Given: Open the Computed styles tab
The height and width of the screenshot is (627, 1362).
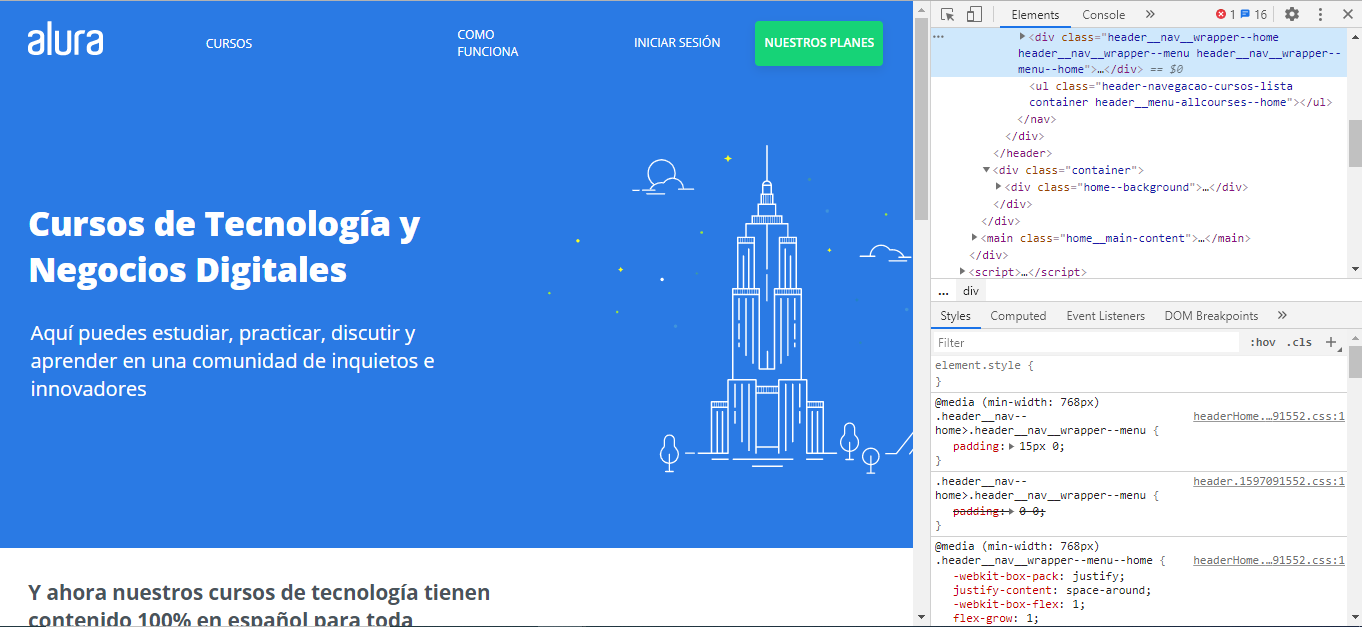Looking at the screenshot, I should point(1018,316).
